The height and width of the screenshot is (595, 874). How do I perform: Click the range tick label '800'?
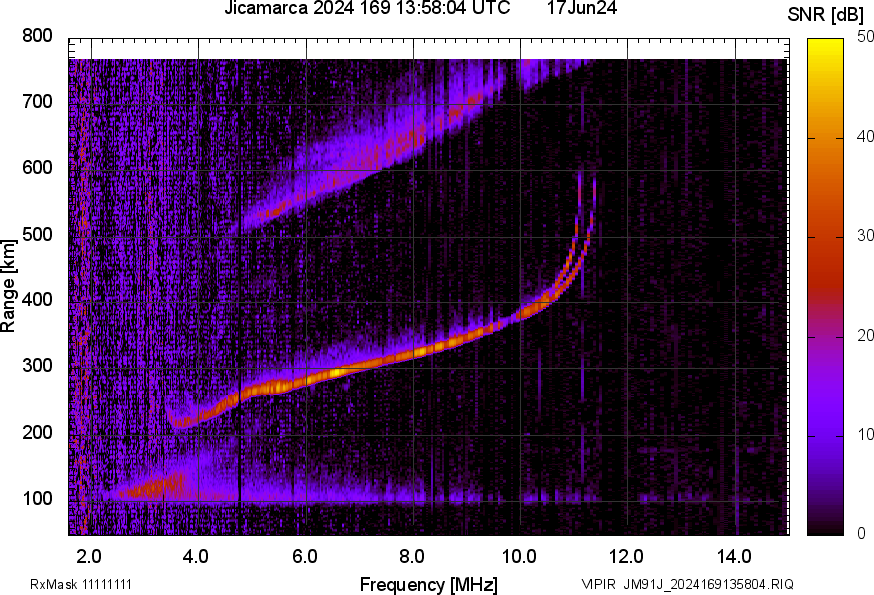[x=37, y=36]
